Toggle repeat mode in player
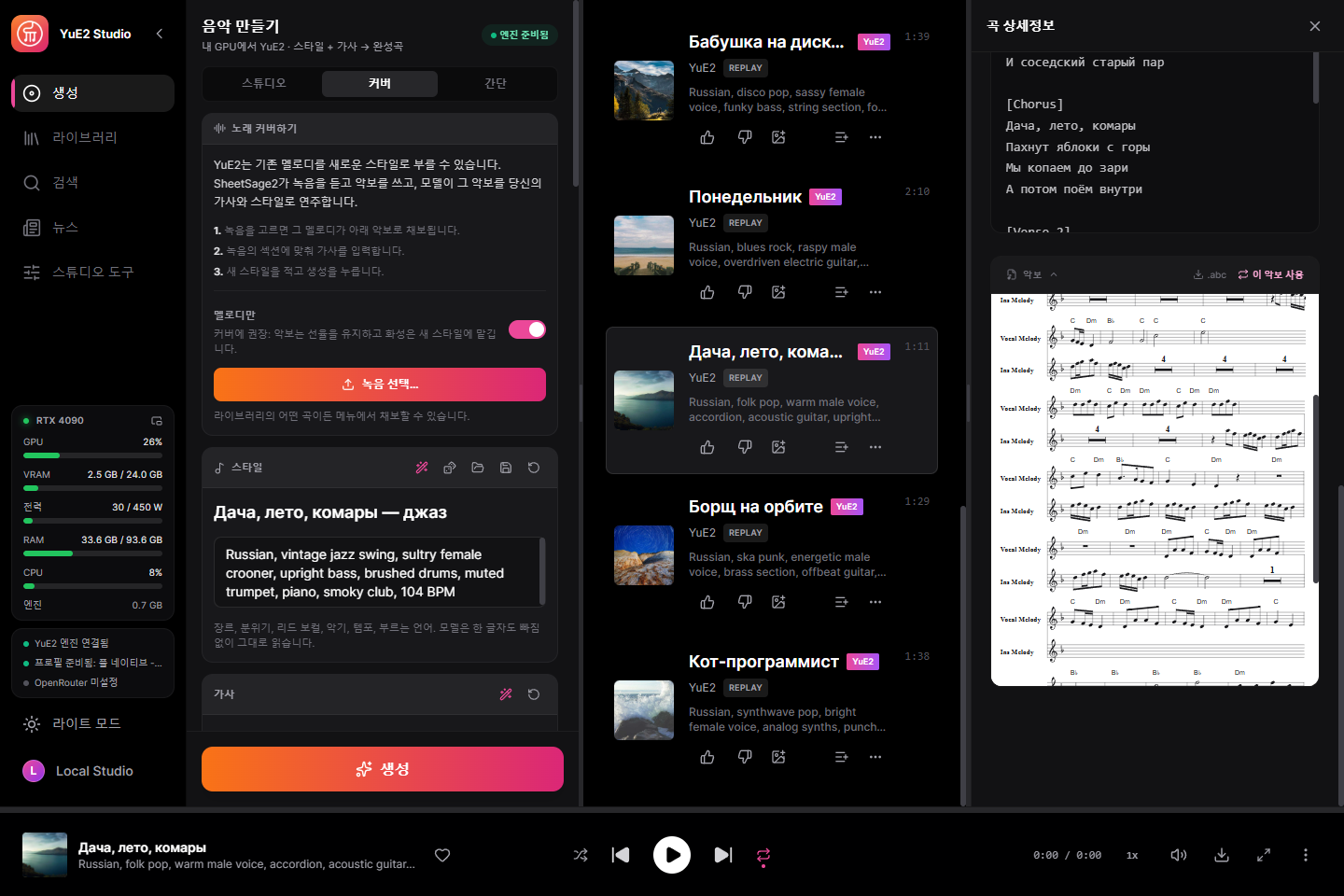This screenshot has width=1344, height=896. [x=763, y=855]
